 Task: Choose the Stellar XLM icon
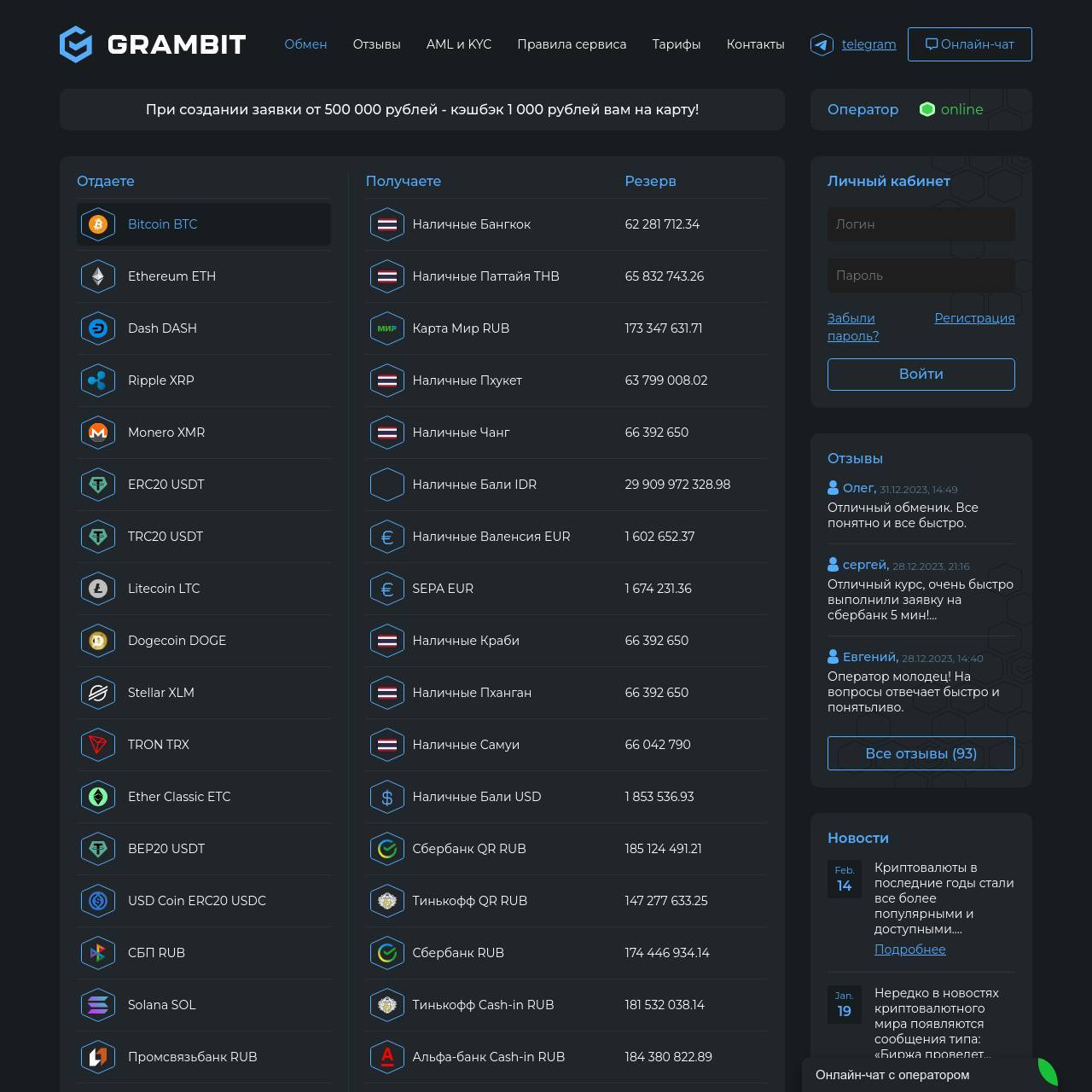[98, 693]
